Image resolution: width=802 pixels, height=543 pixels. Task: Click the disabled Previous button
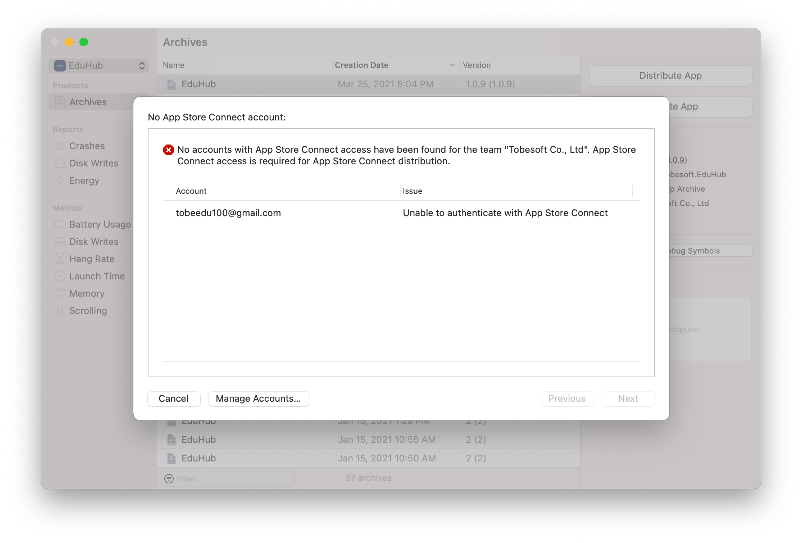tap(567, 399)
